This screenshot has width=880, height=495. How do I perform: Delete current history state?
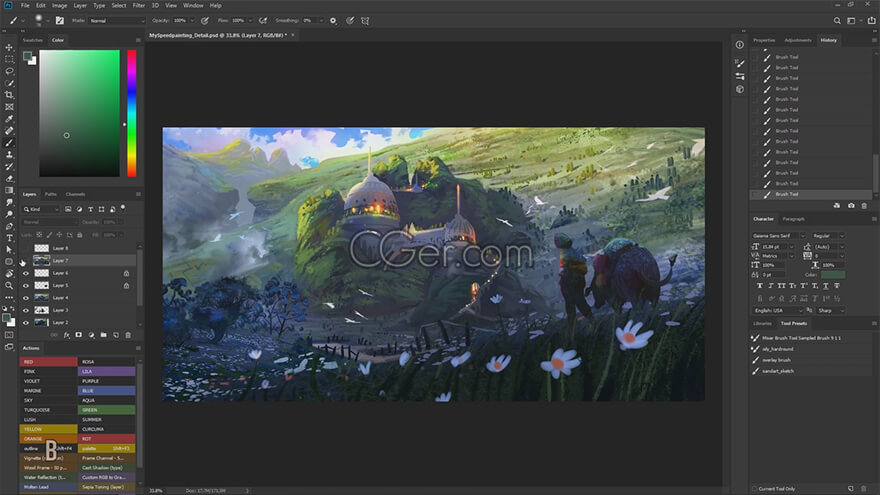pos(864,206)
